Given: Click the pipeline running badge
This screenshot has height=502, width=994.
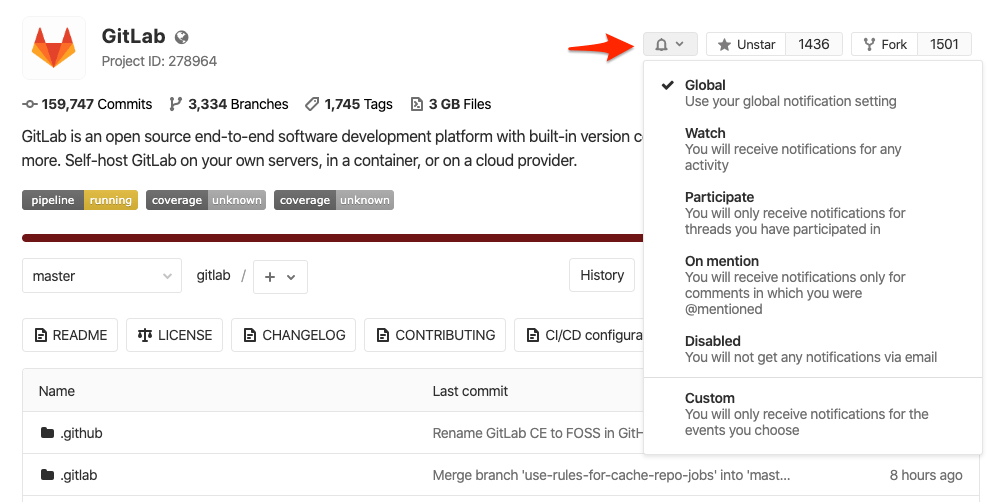Looking at the screenshot, I should 79,200.
